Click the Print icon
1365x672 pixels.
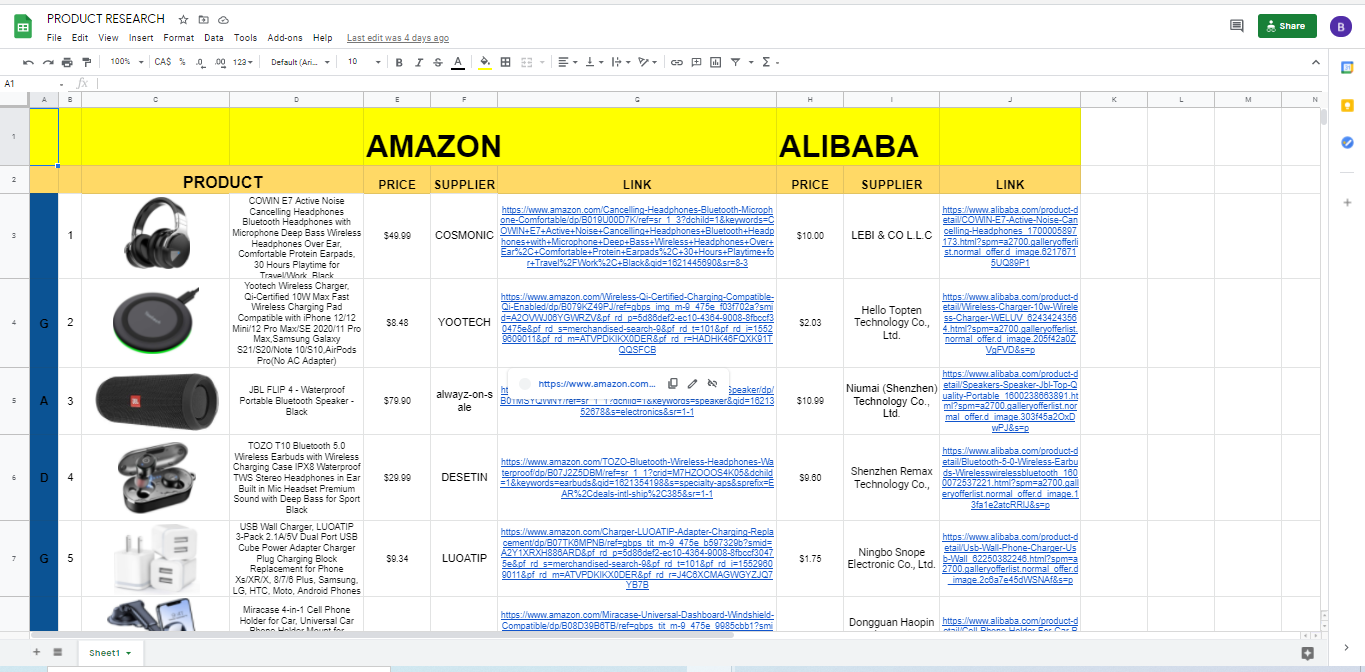click(67, 62)
